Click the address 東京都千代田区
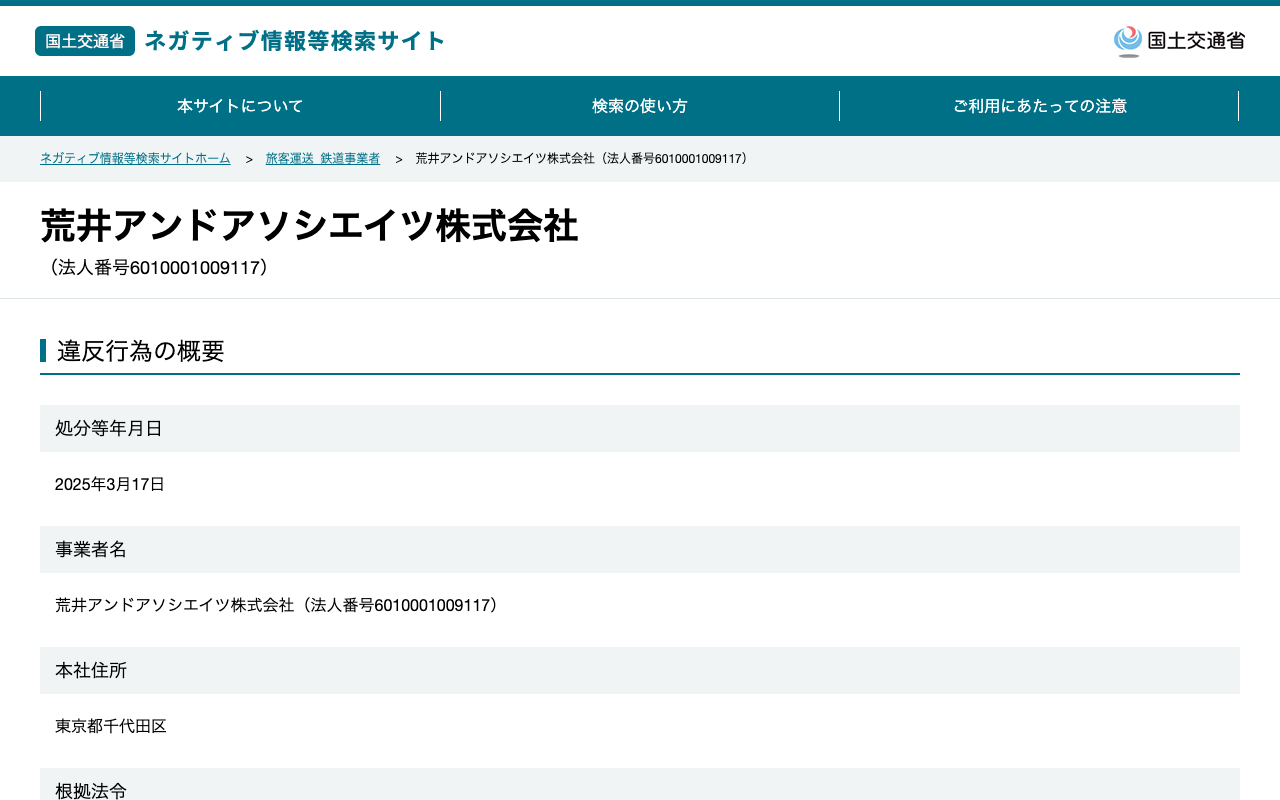 111,727
